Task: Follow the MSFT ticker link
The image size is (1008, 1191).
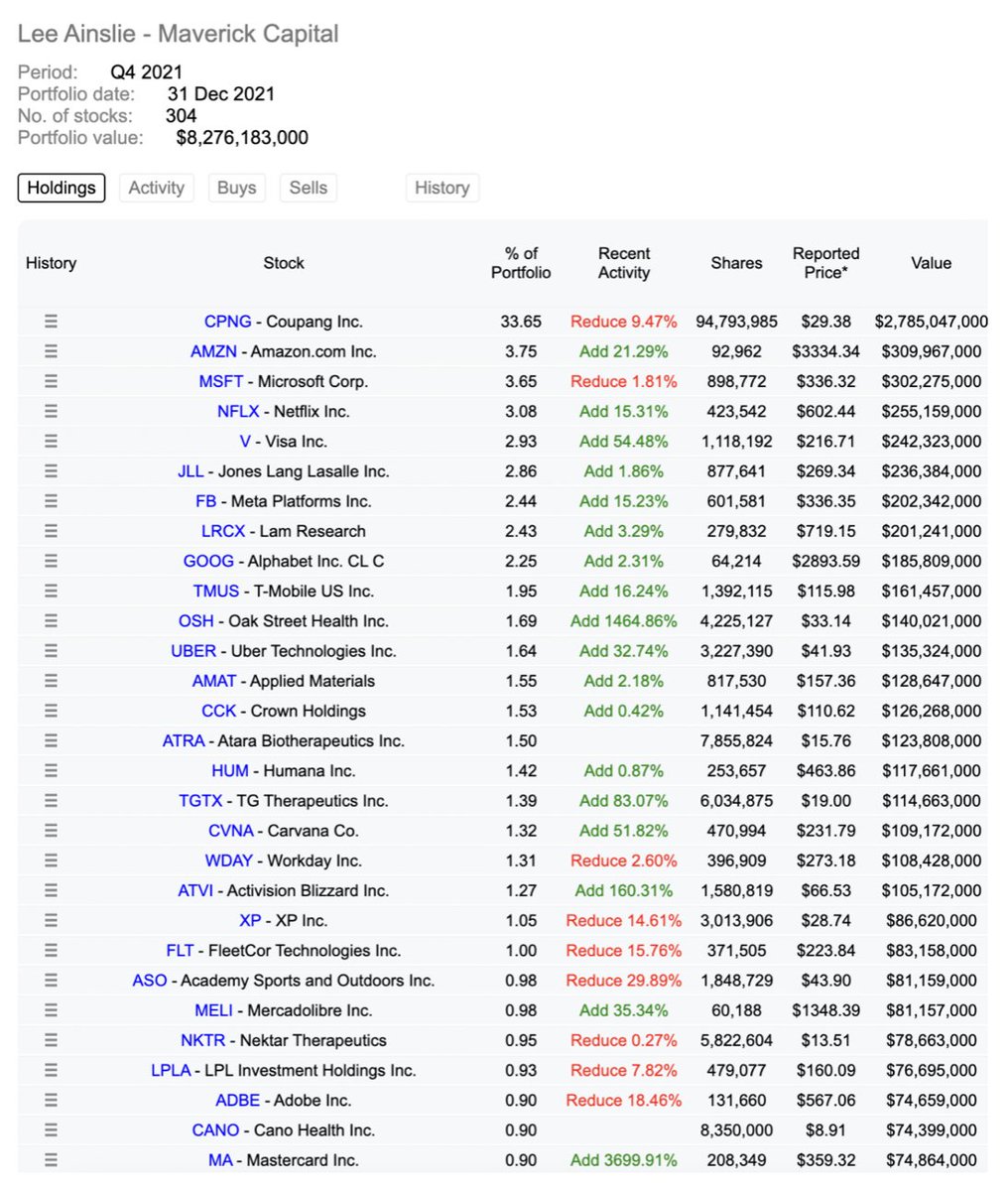Action: (222, 381)
